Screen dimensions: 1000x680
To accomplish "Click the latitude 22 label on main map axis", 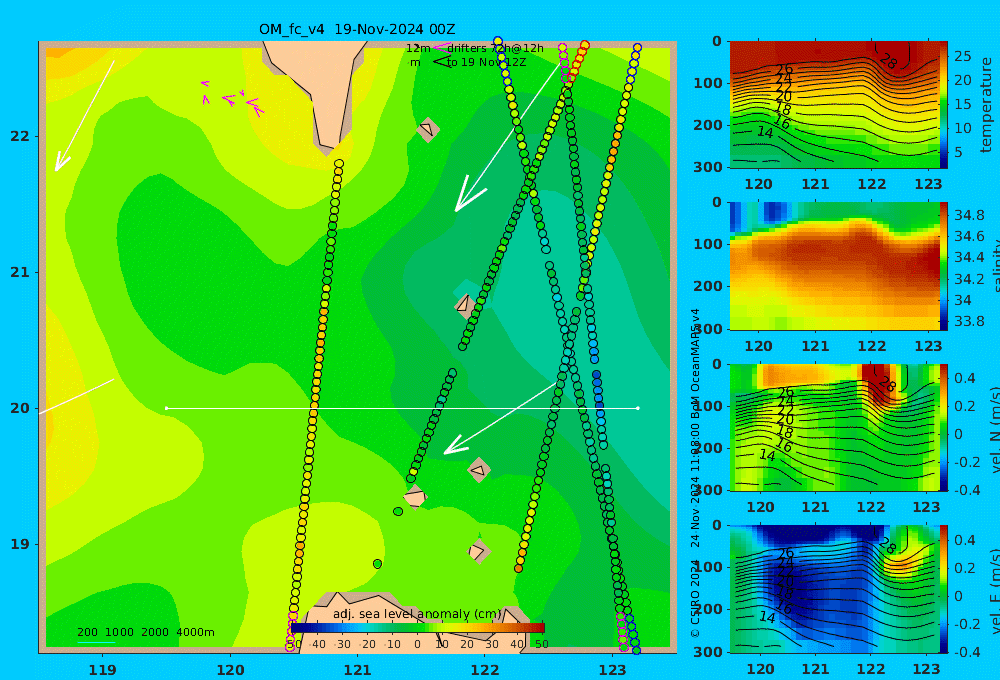I will tap(20, 136).
